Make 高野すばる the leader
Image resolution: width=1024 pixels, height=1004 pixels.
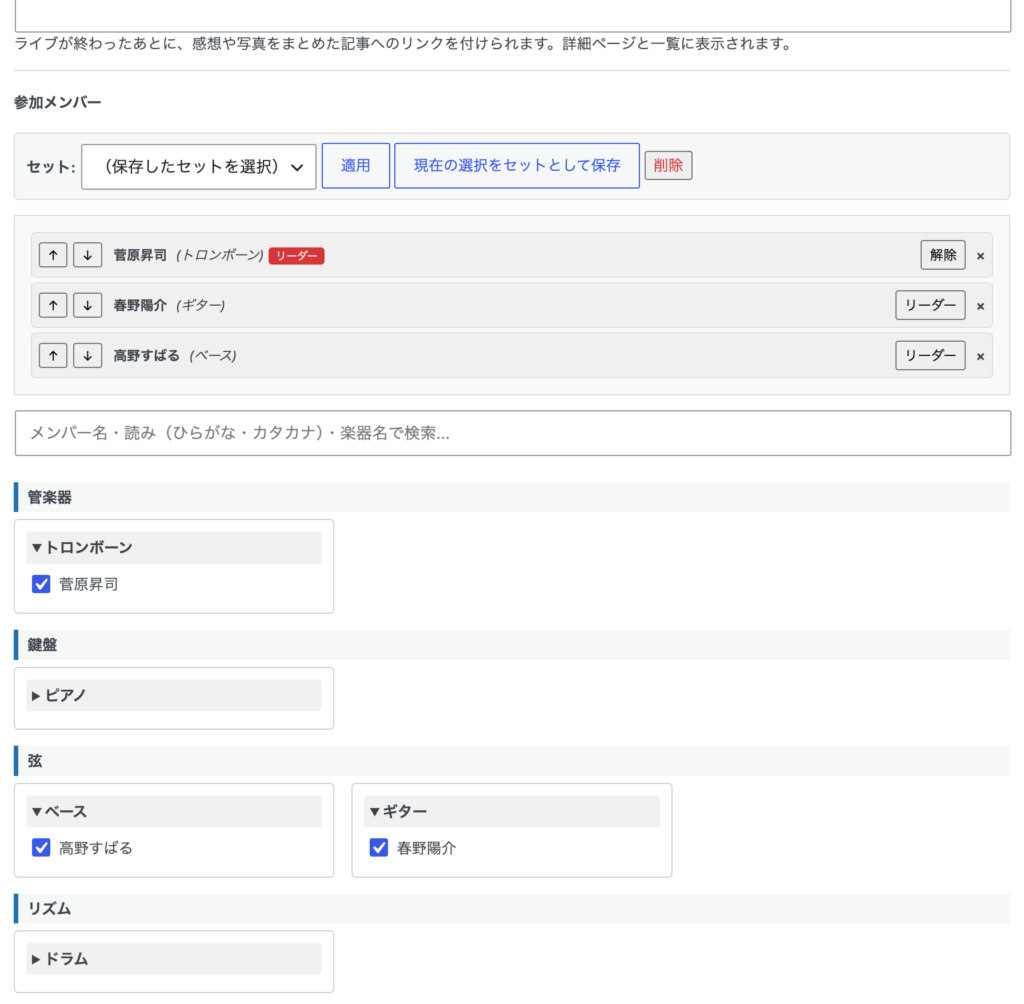[930, 355]
